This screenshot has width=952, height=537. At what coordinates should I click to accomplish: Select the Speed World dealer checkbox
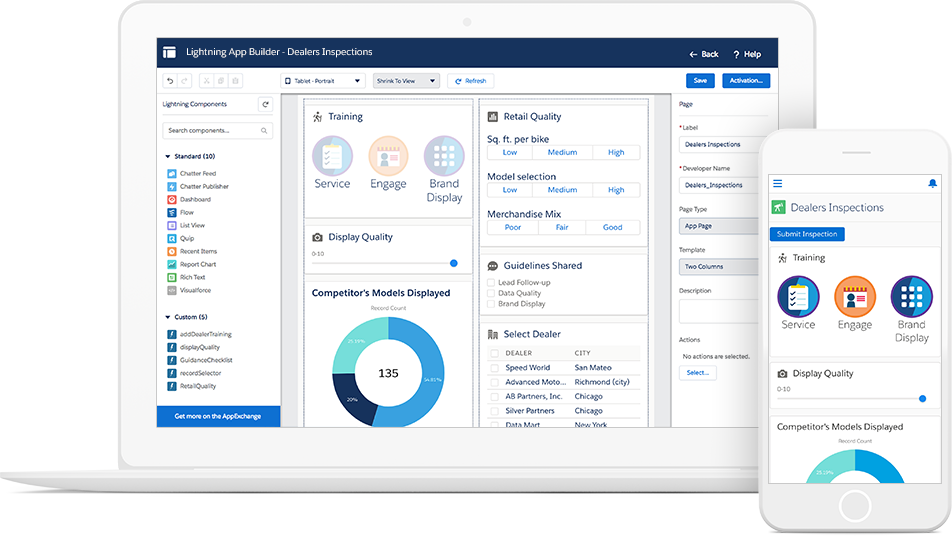(494, 368)
